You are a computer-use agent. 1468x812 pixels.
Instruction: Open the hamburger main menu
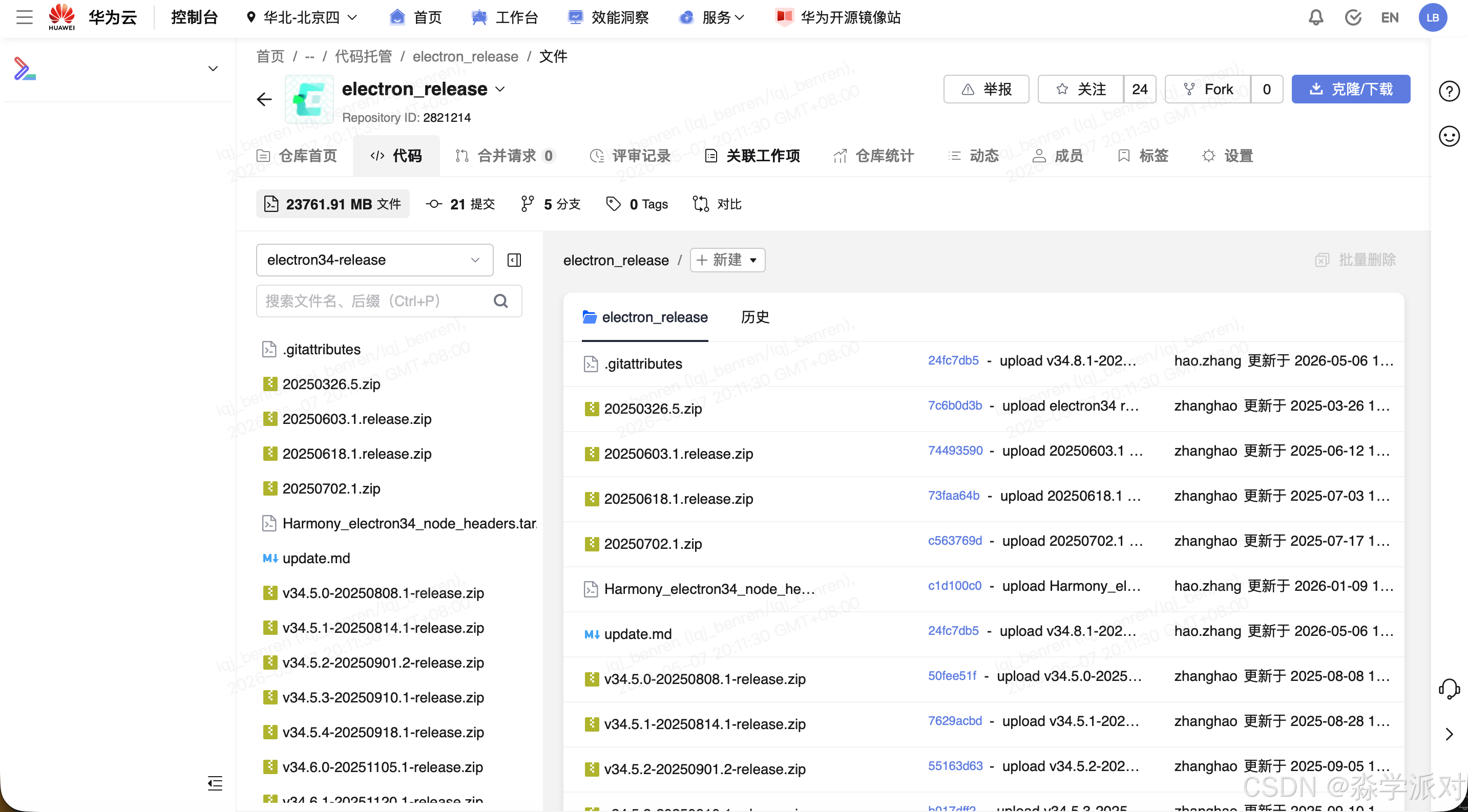(x=25, y=17)
